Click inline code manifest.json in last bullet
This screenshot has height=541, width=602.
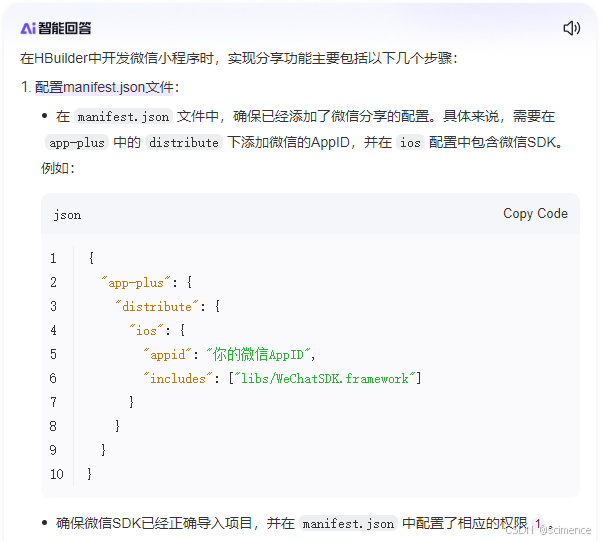point(348,523)
